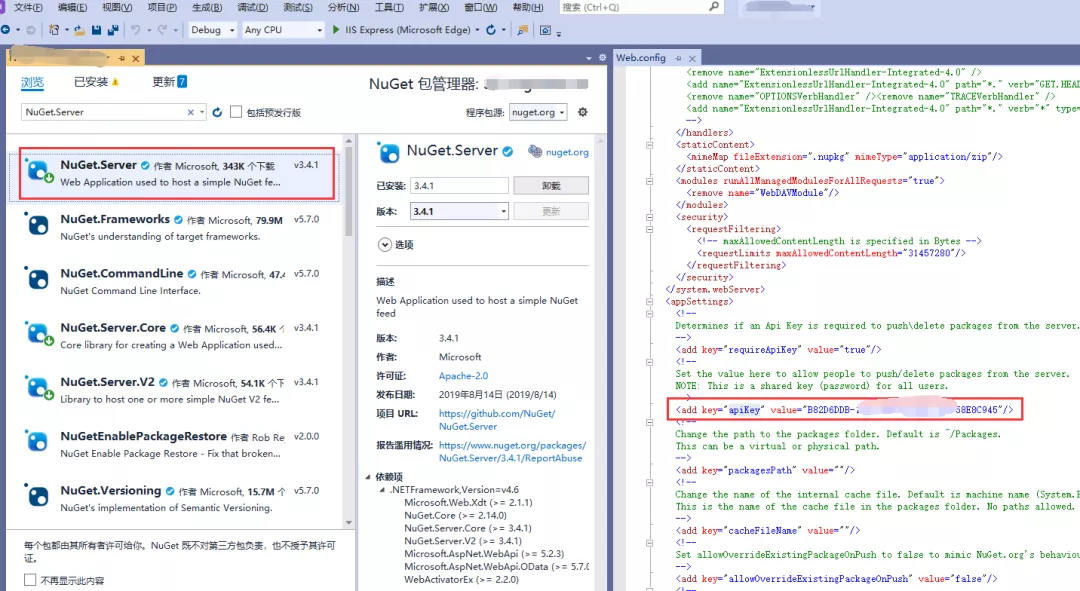Image resolution: width=1080 pixels, height=591 pixels.
Task: Click the 卸载 uninstall button
Action: [x=551, y=185]
